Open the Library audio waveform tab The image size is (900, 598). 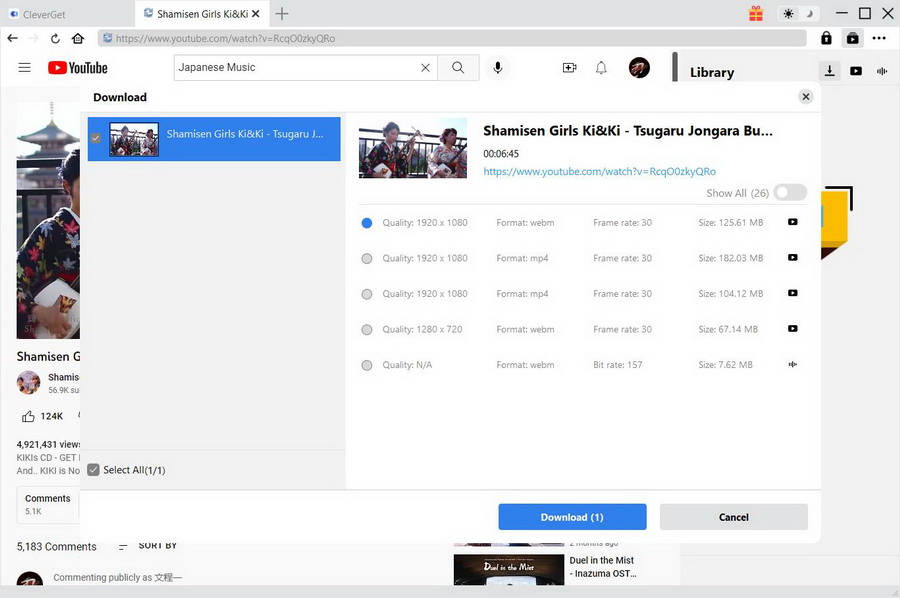point(882,71)
